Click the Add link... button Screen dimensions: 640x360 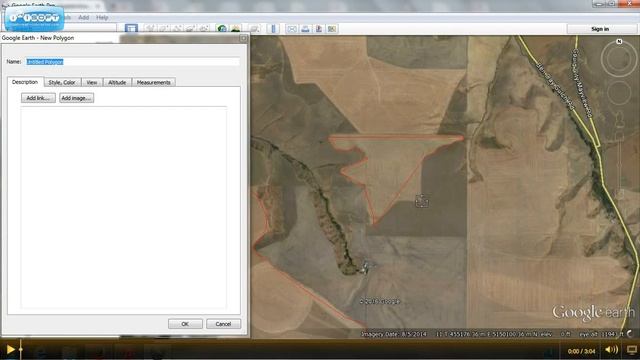[x=38, y=98]
